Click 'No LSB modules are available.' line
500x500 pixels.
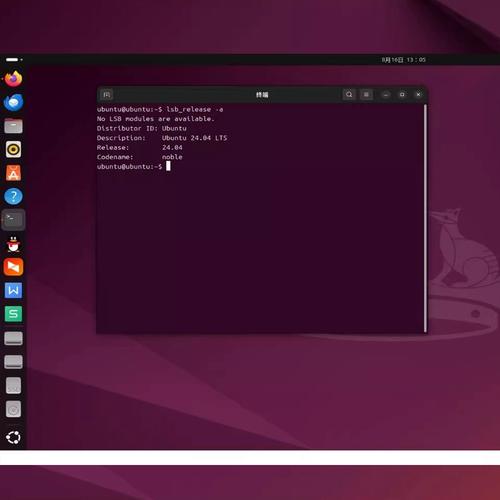coord(155,119)
